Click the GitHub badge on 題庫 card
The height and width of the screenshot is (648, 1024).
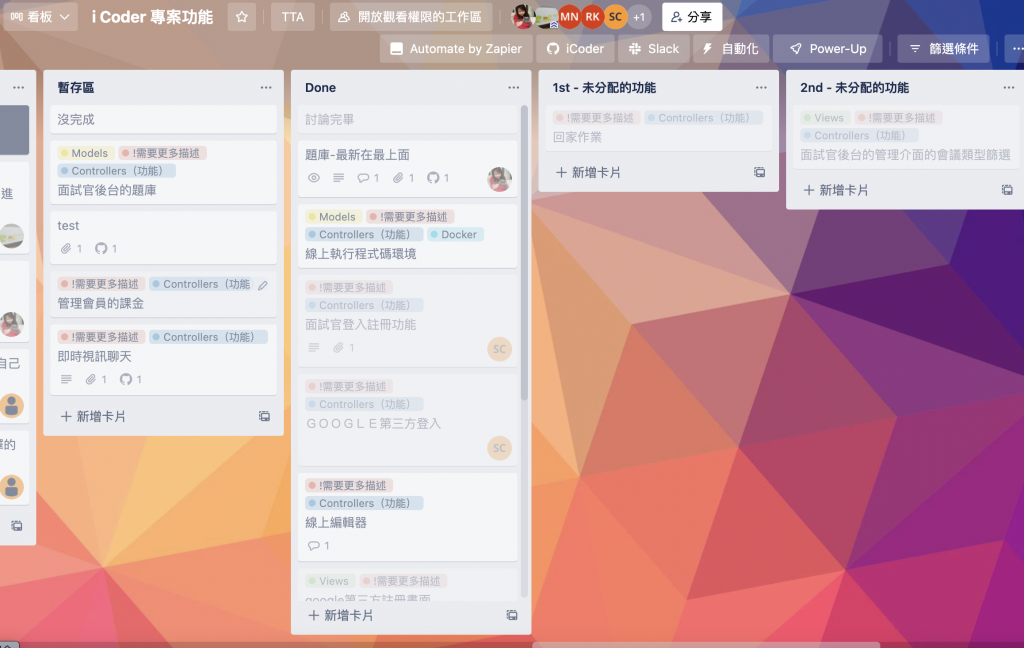coord(438,178)
